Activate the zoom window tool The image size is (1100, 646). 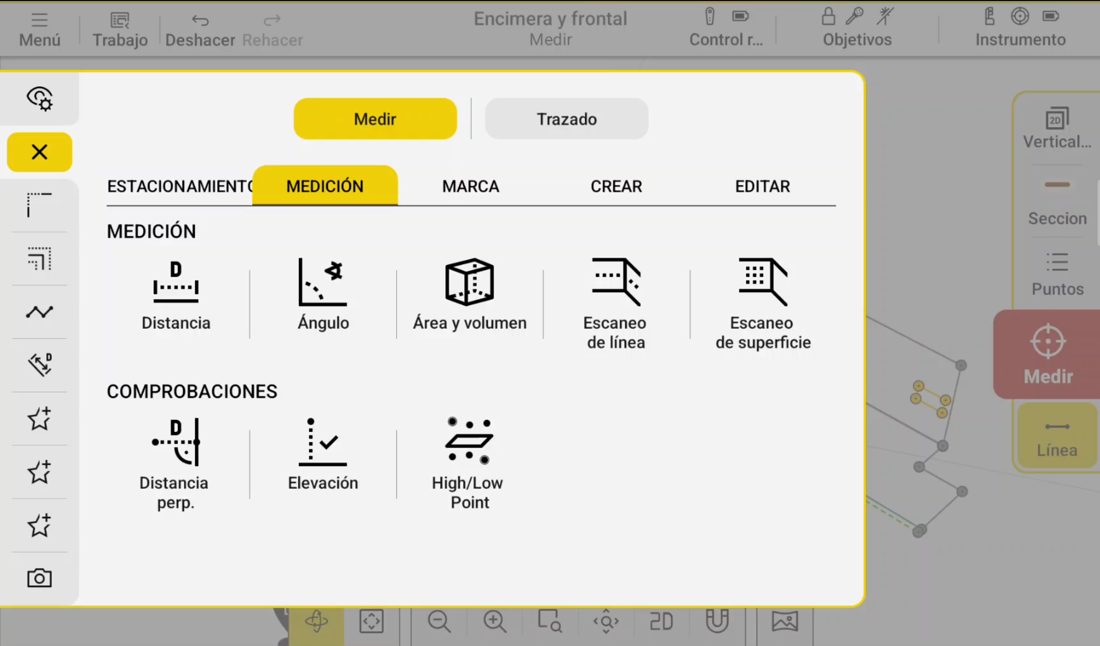(x=550, y=621)
